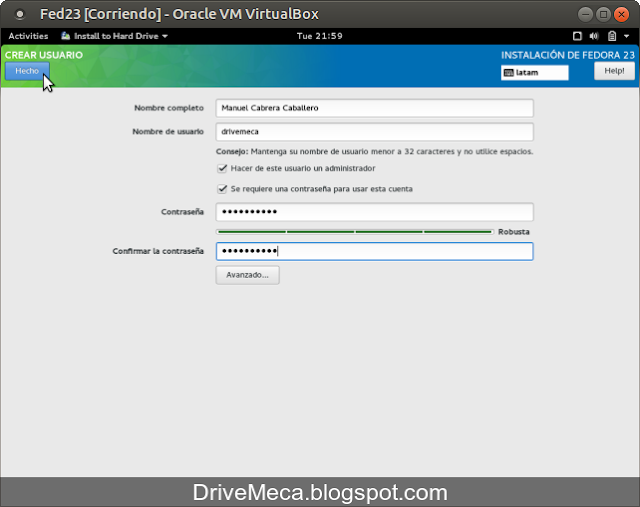Click the 'INSTALACIÓN DE FEDORA 23' title text
Screen dimensions: 640x507
[568, 55]
